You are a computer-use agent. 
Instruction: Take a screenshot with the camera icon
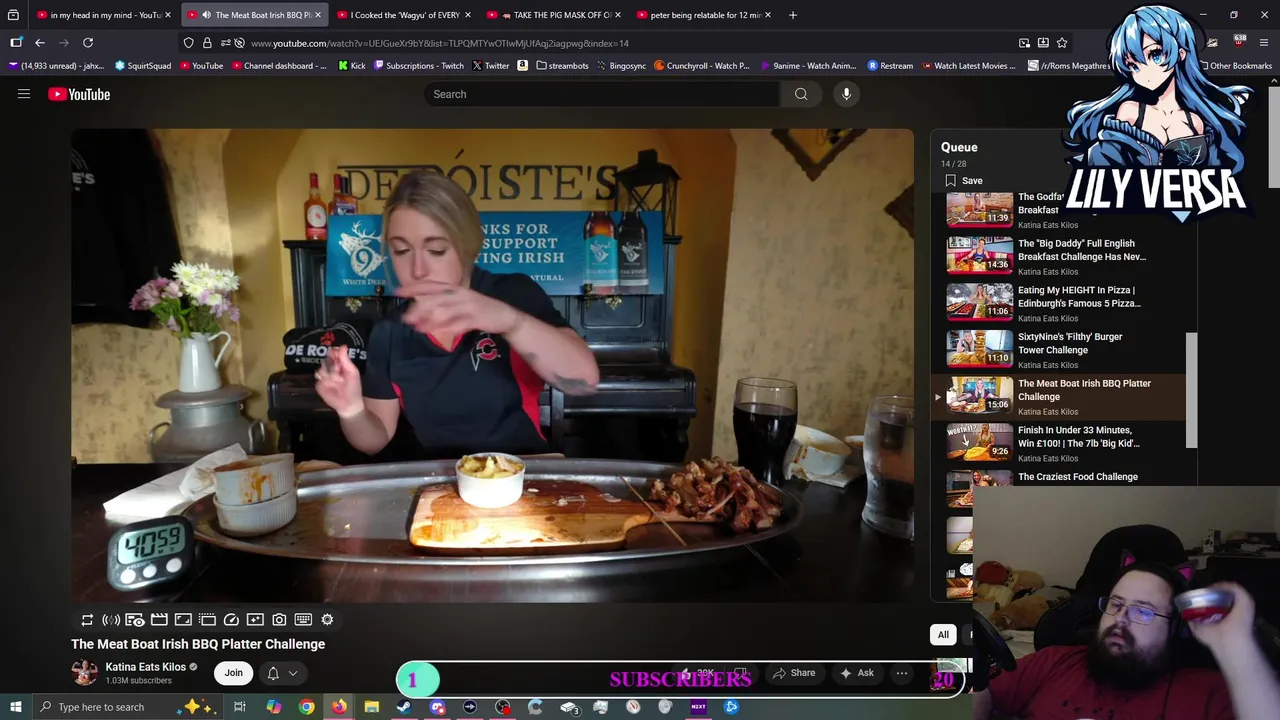[x=279, y=620]
